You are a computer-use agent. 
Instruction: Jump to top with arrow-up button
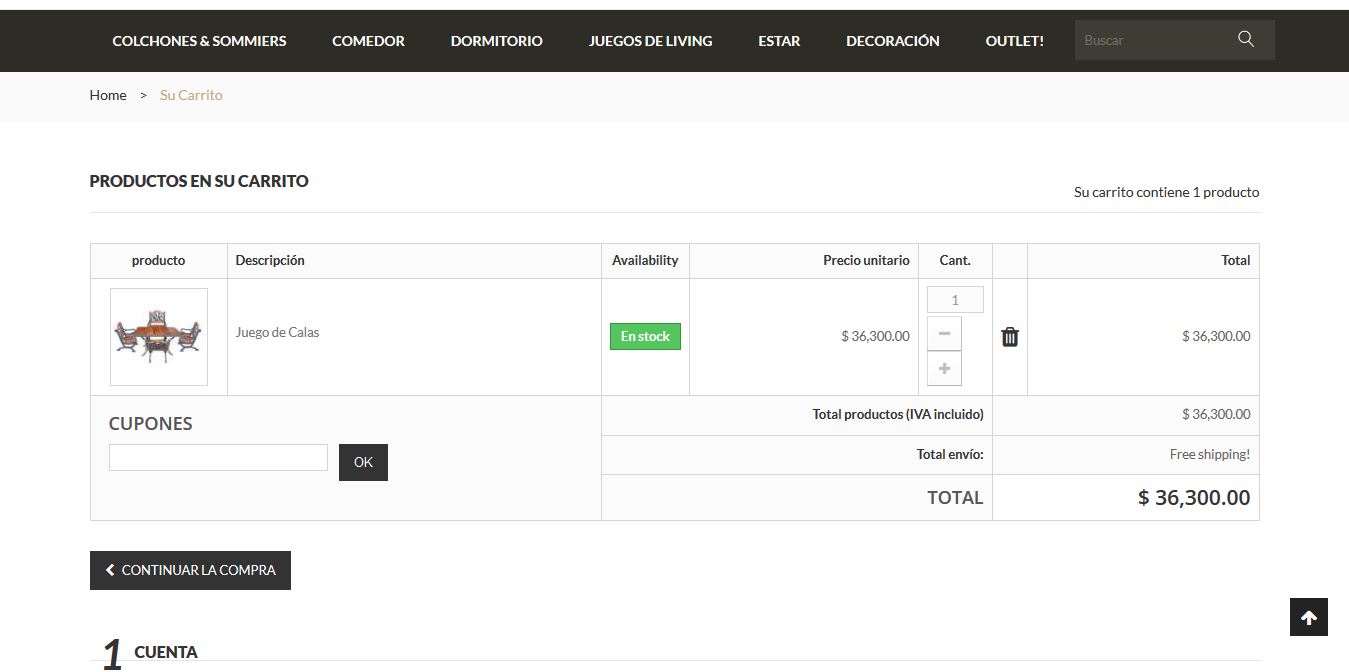pos(1309,617)
